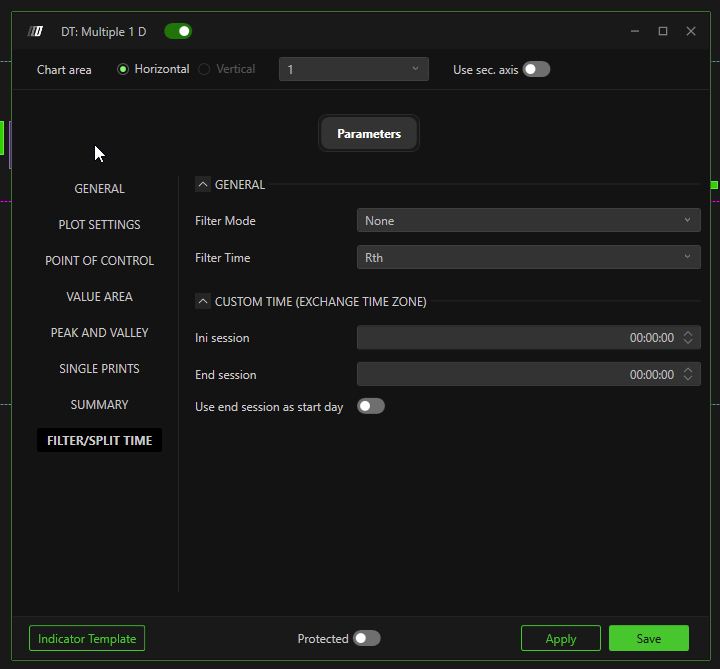
Task: Open the Filter Time dropdown
Action: point(528,258)
